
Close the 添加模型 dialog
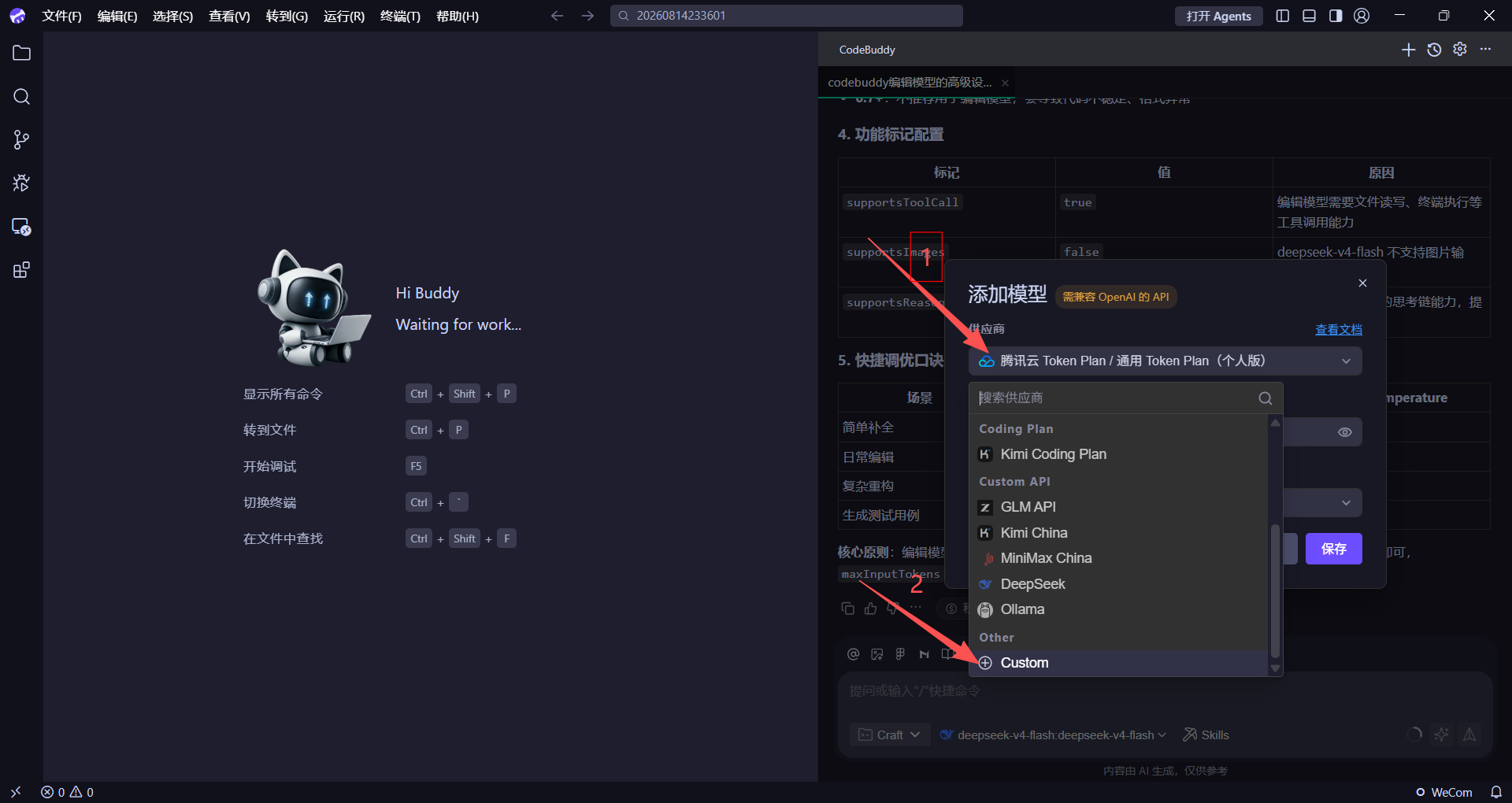[x=1362, y=283]
